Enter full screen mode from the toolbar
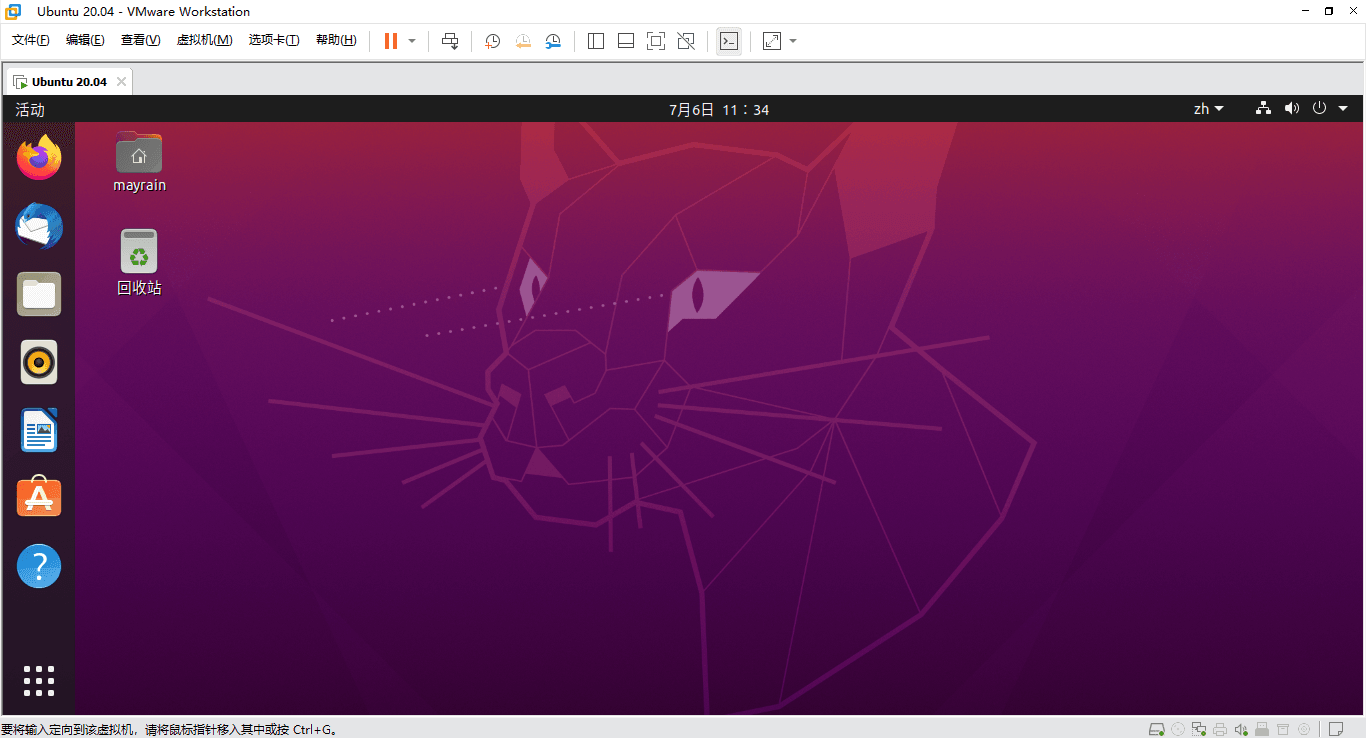Image resolution: width=1366 pixels, height=738 pixels. tap(656, 41)
